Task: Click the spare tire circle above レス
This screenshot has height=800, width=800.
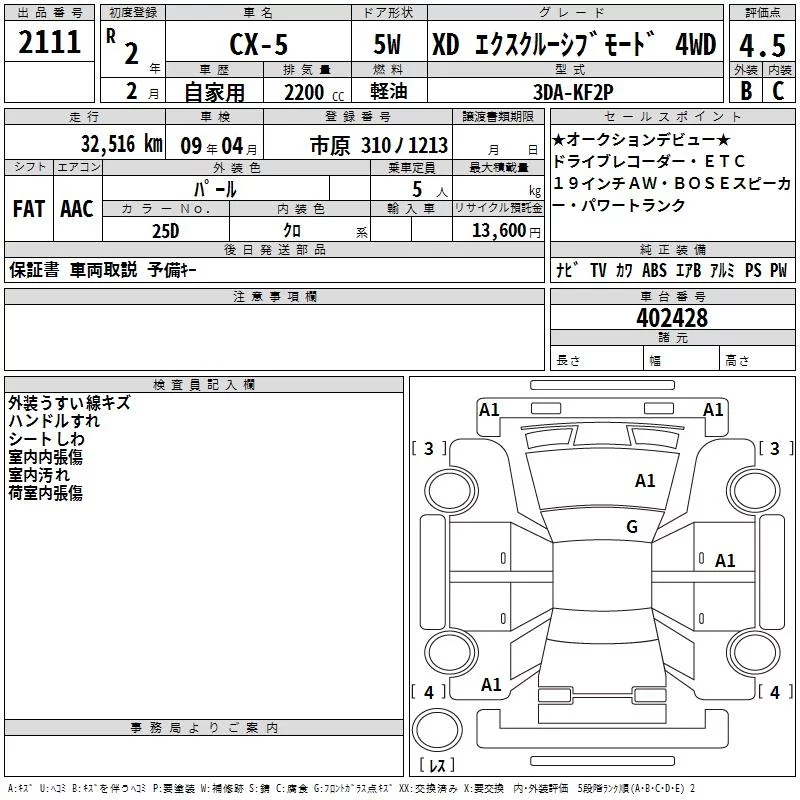Action: (x=437, y=729)
